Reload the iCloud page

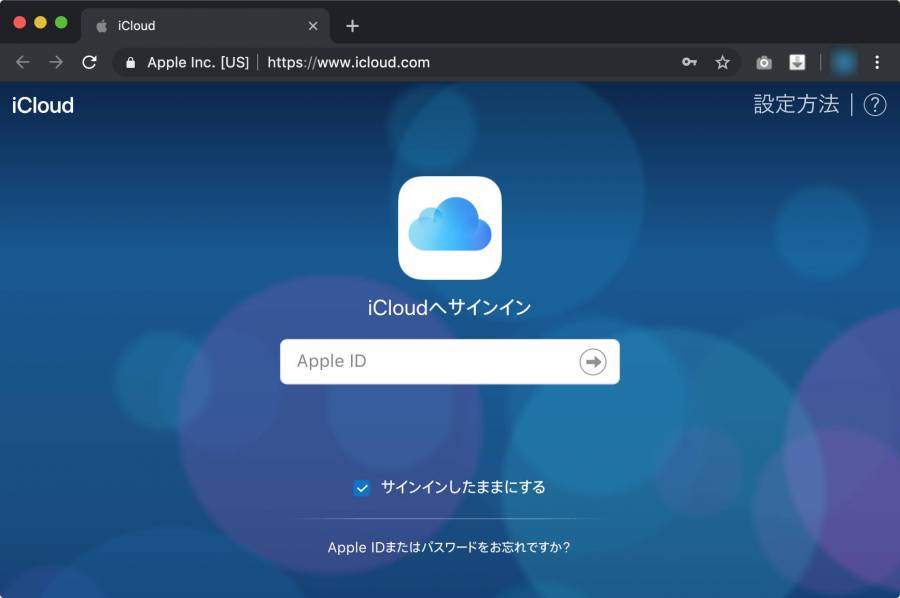click(x=89, y=62)
